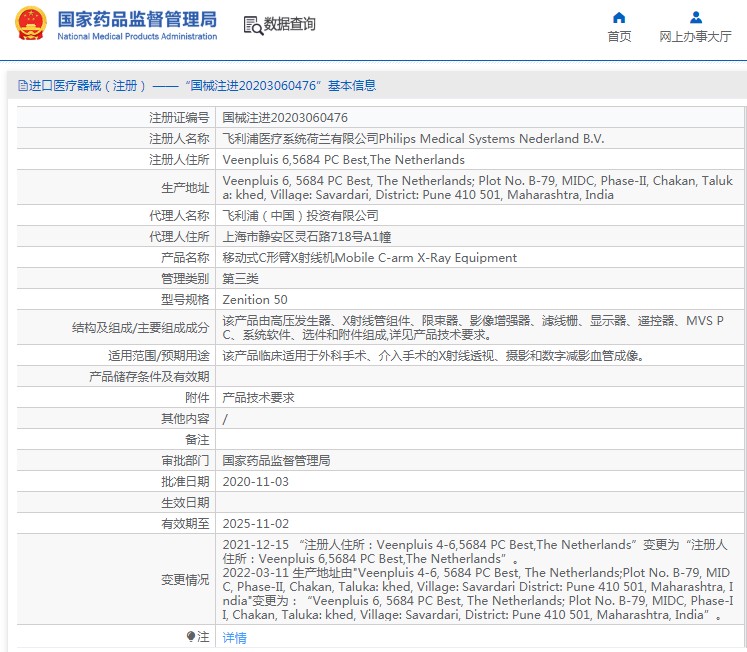Go to 首页 link text
Image resolution: width=747 pixels, height=652 pixels.
[619, 37]
